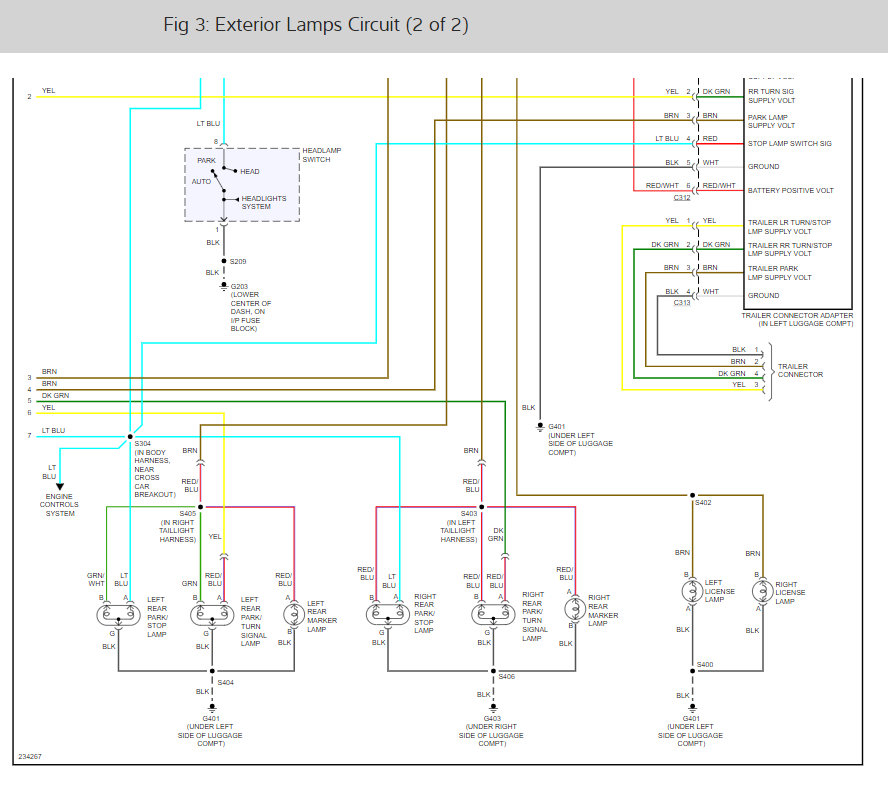
Task: Click the 'LEFT LICENSE LAMP' label
Action: (719, 591)
